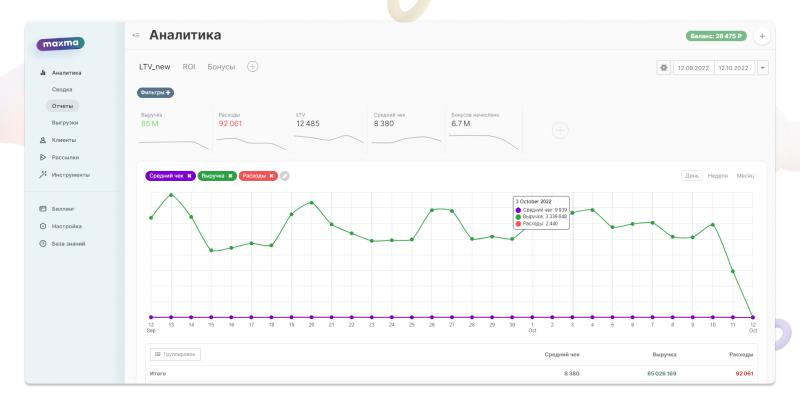The height and width of the screenshot is (406, 800).
Task: Switch to the ROI tab
Action: pyautogui.click(x=189, y=67)
